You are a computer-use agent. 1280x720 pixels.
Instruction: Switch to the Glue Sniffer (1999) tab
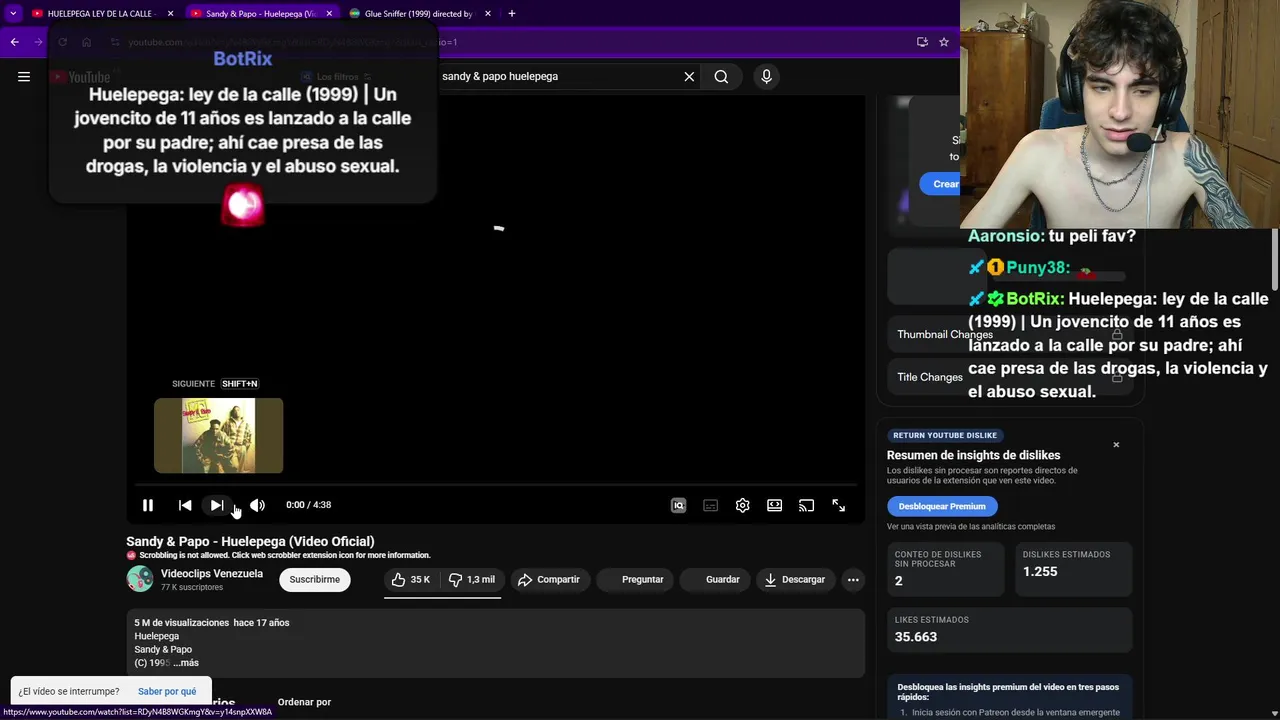[x=420, y=14]
